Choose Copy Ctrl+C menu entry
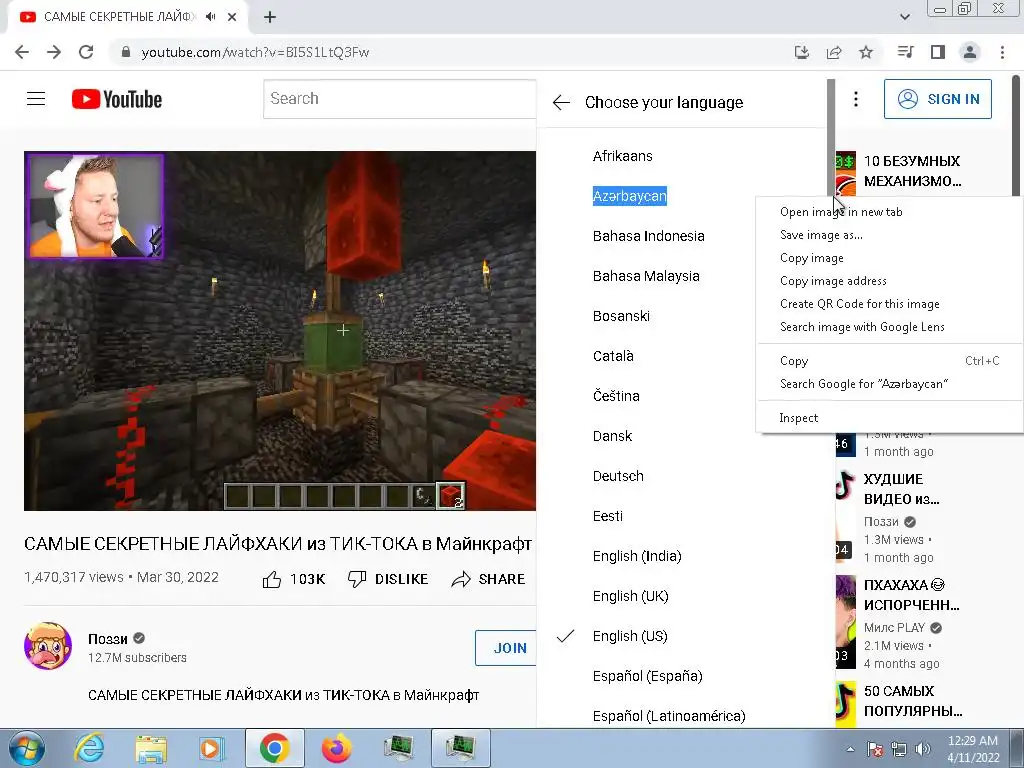The width and height of the screenshot is (1024, 768). tap(889, 360)
